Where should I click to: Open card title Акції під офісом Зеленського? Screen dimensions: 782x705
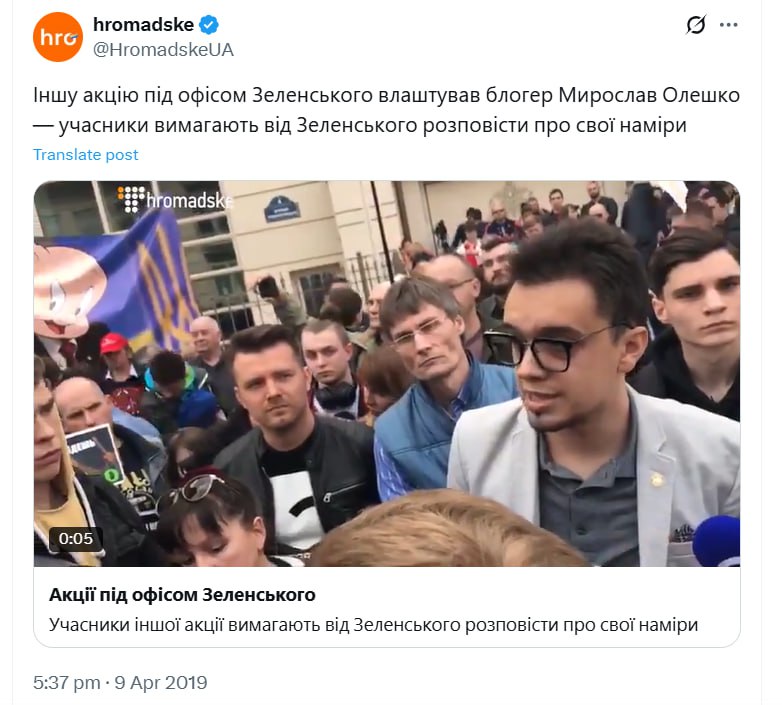[182, 594]
